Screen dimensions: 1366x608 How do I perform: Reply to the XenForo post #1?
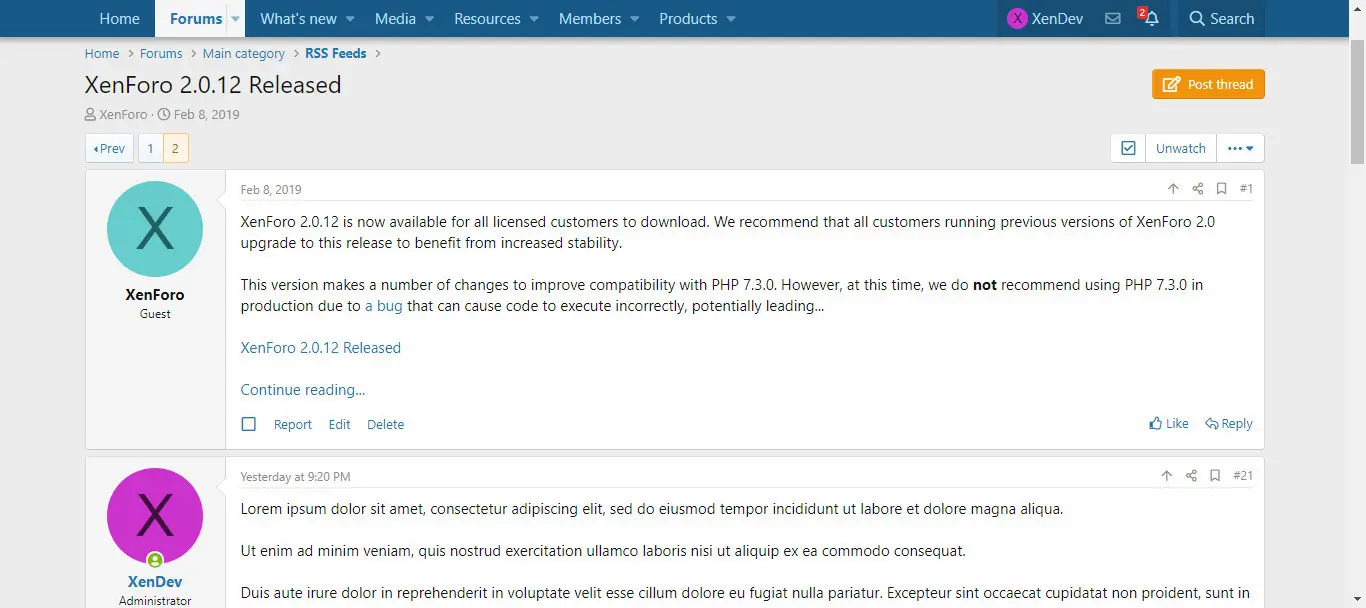(1229, 424)
